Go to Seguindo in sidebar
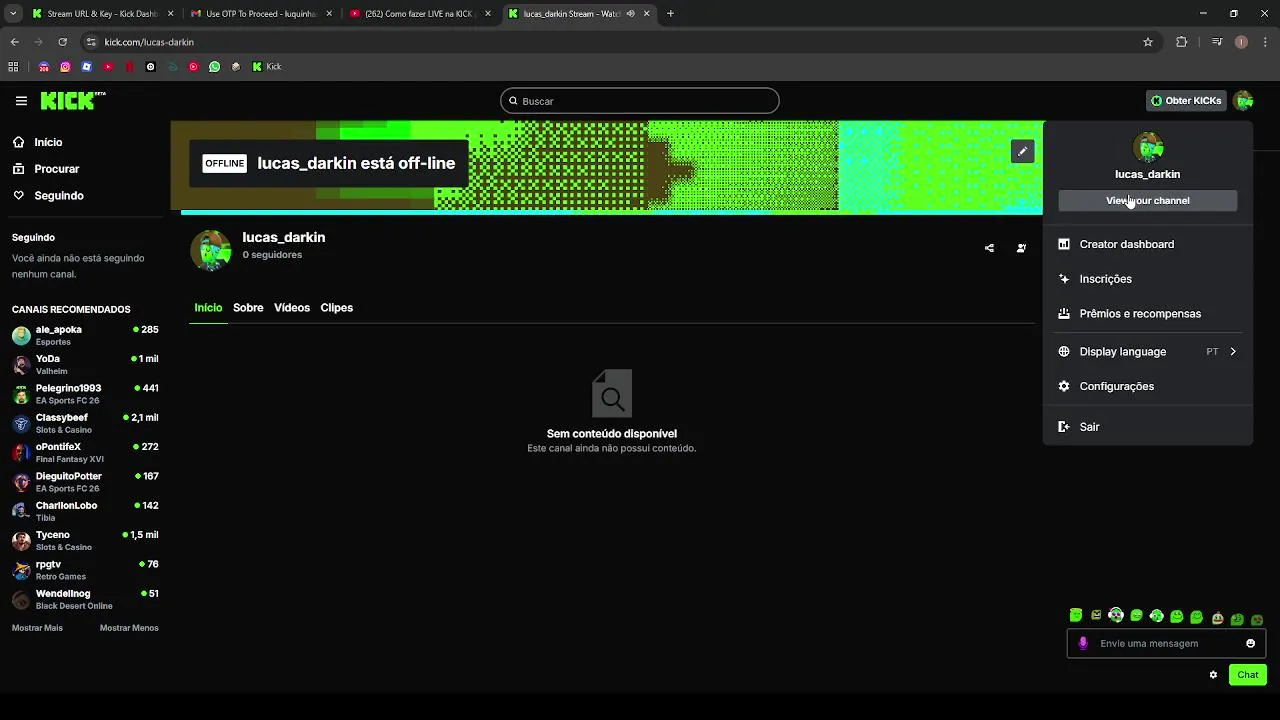The height and width of the screenshot is (720, 1280). [48, 196]
